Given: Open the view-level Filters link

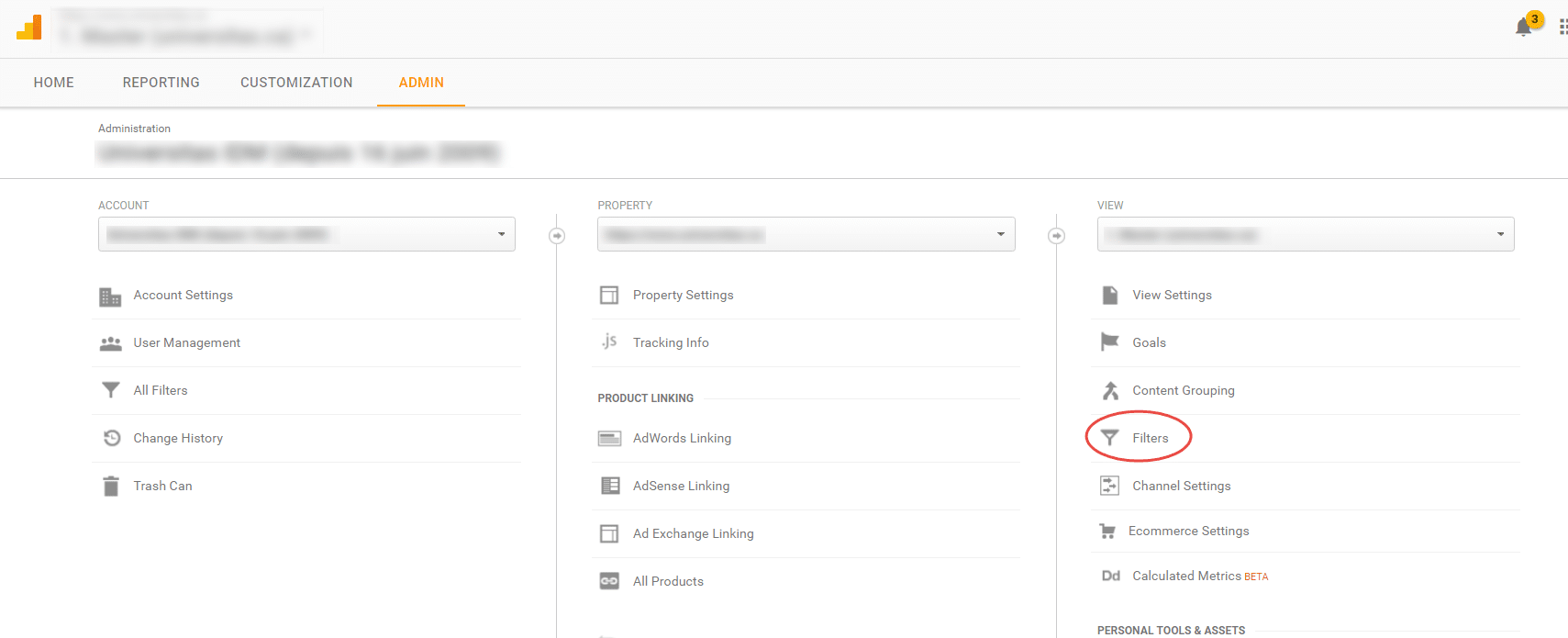Looking at the screenshot, I should coord(1150,438).
